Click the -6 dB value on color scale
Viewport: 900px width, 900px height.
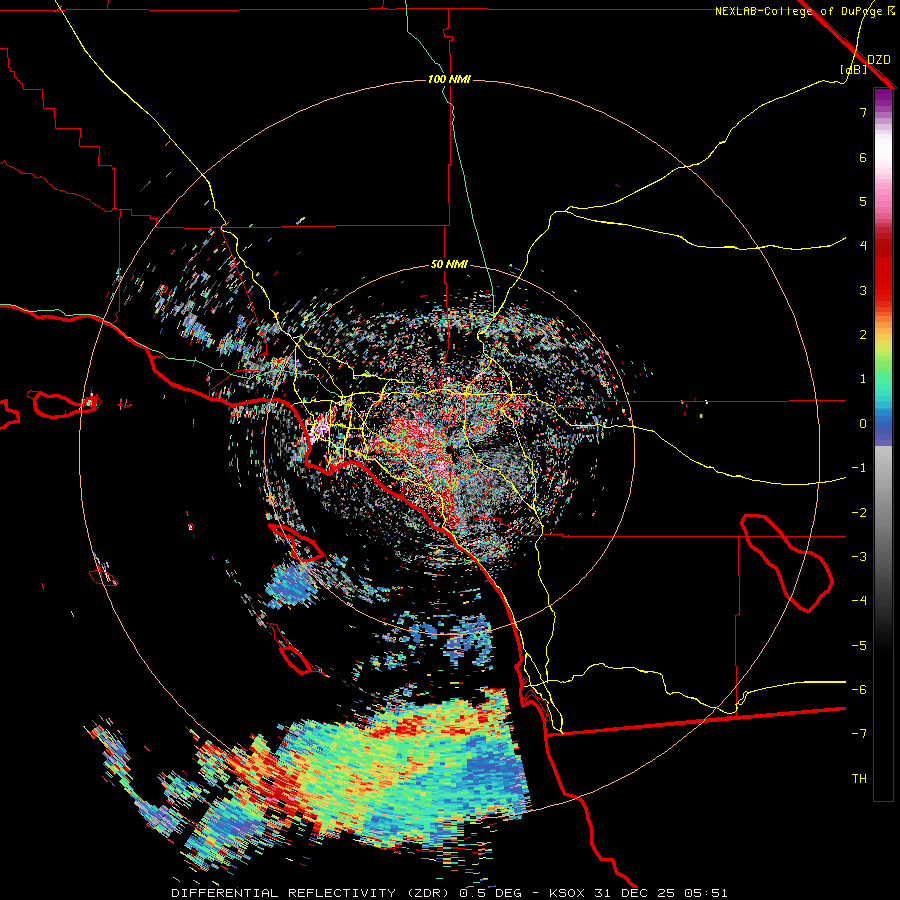coord(859,690)
